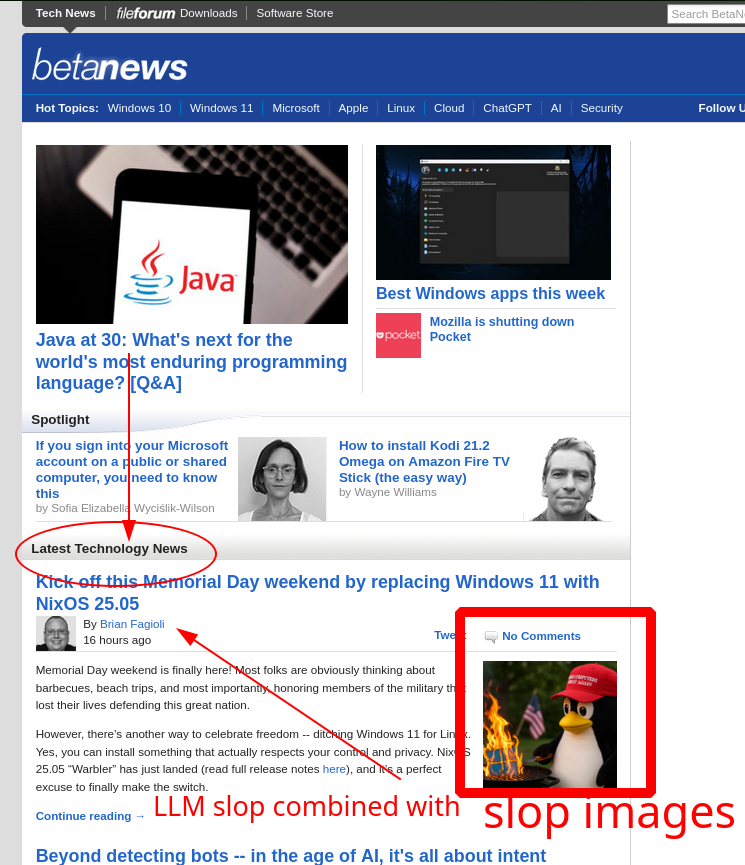The width and height of the screenshot is (745, 865).
Task: Select Microsoft hot topic
Action: click(x=296, y=108)
